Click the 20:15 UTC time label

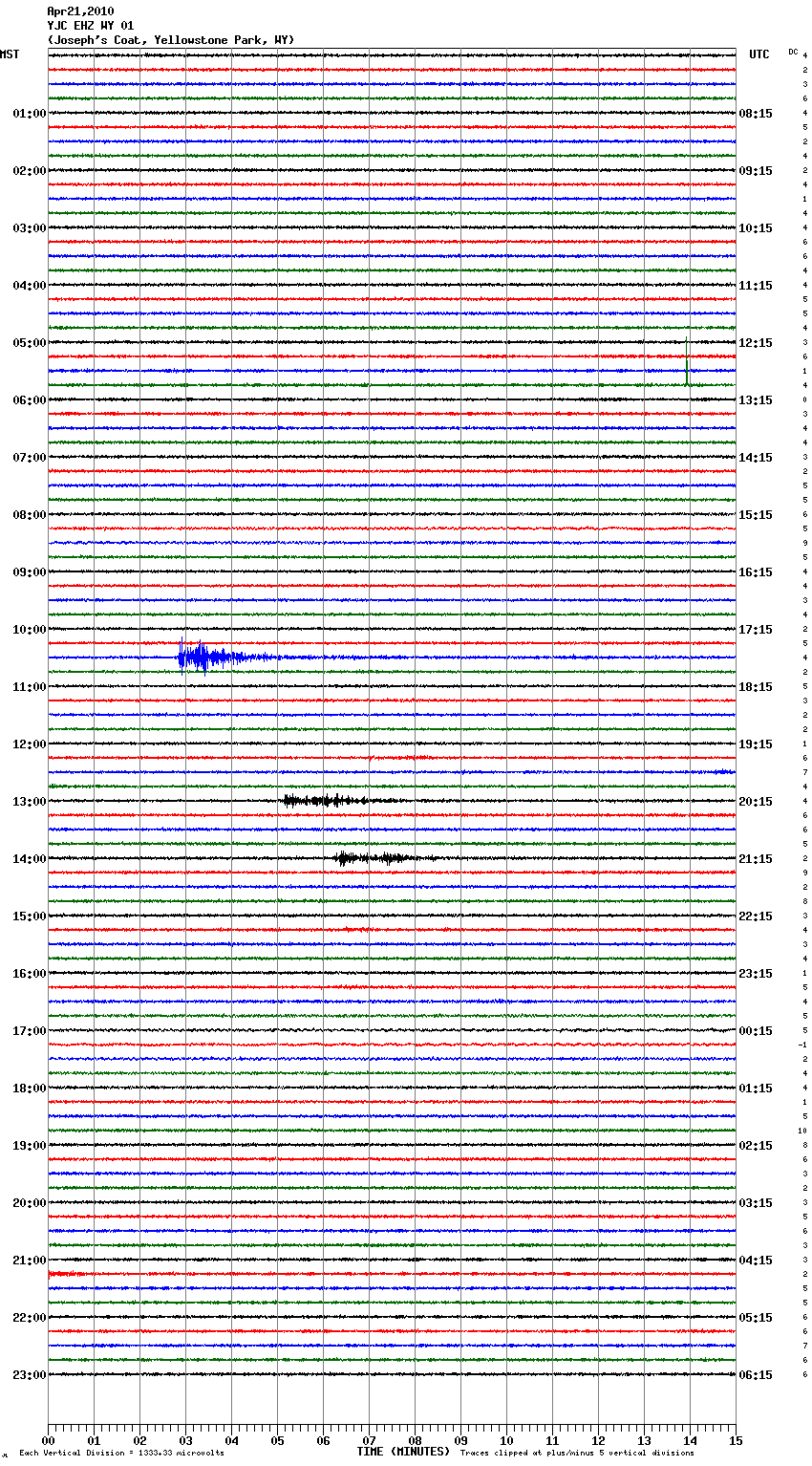click(756, 802)
